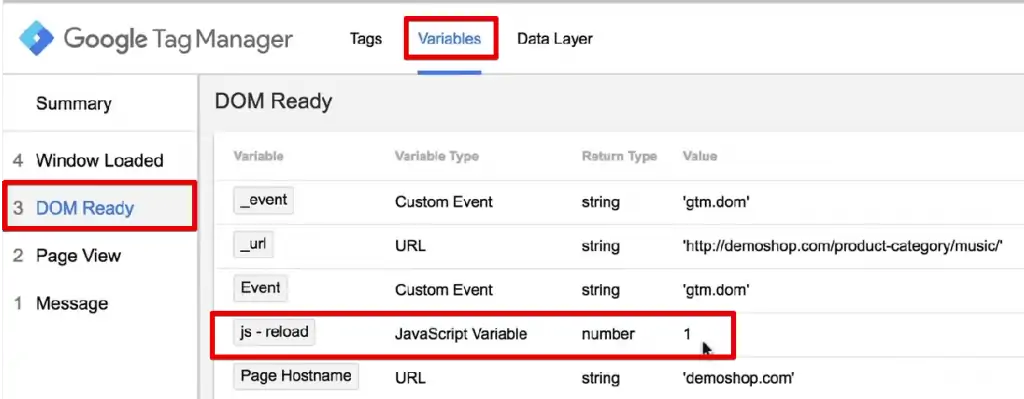Open the Data Layer tab

(x=554, y=39)
